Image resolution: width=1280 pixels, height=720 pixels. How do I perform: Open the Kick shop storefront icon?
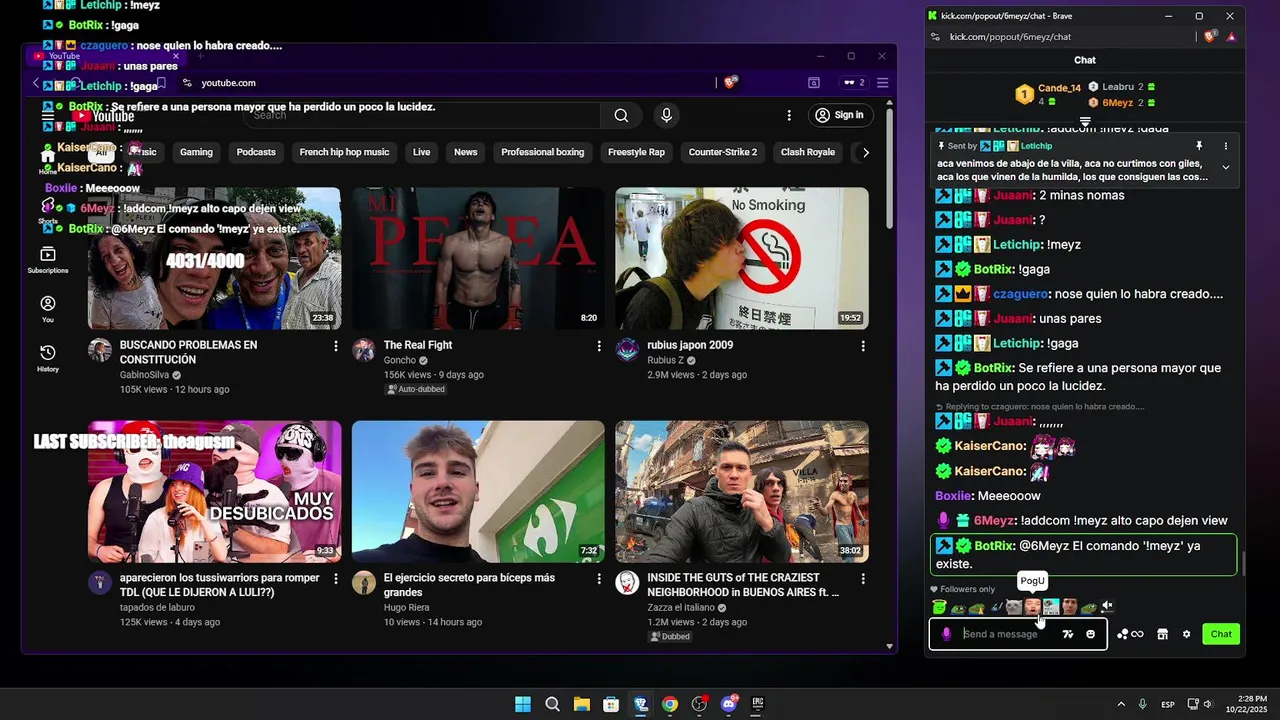(x=1162, y=634)
